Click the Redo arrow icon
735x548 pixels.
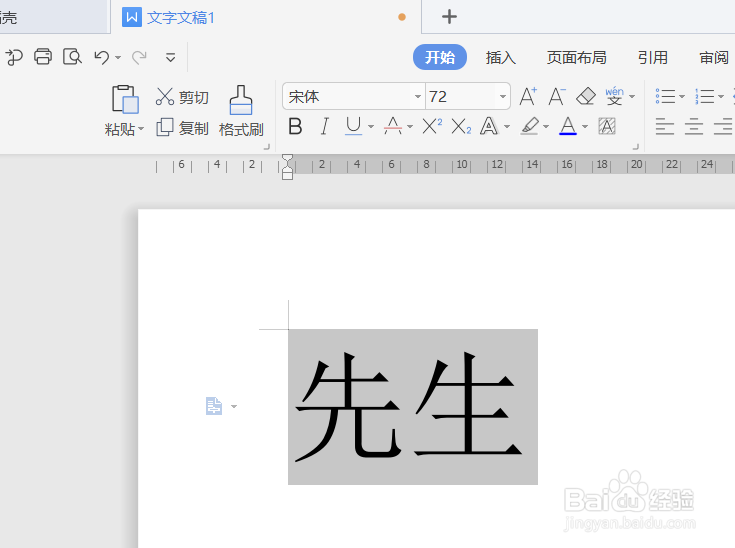139,57
